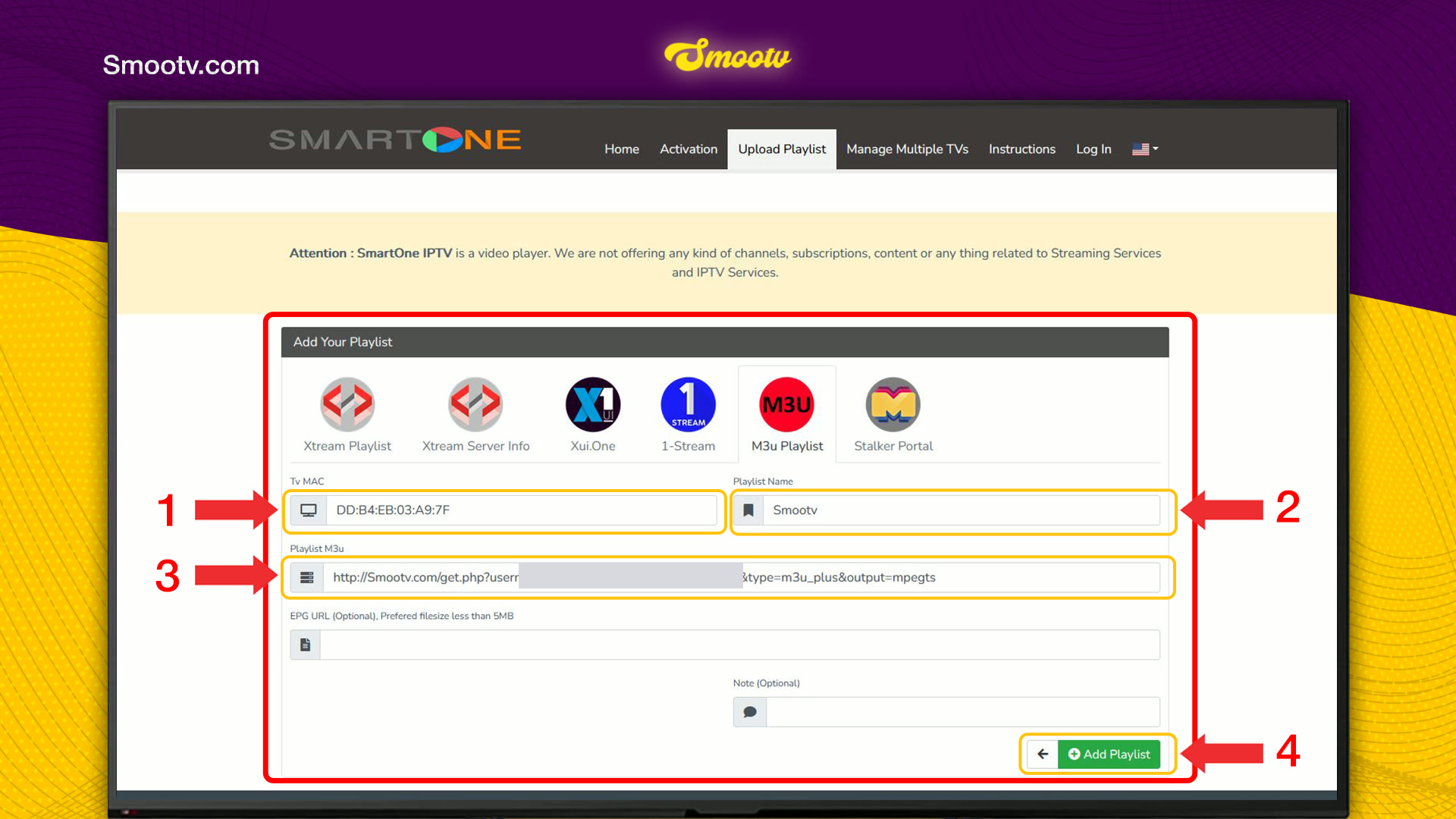This screenshot has height=819, width=1456.
Task: Click the Playlist M3u URL input field
Action: pos(741,578)
